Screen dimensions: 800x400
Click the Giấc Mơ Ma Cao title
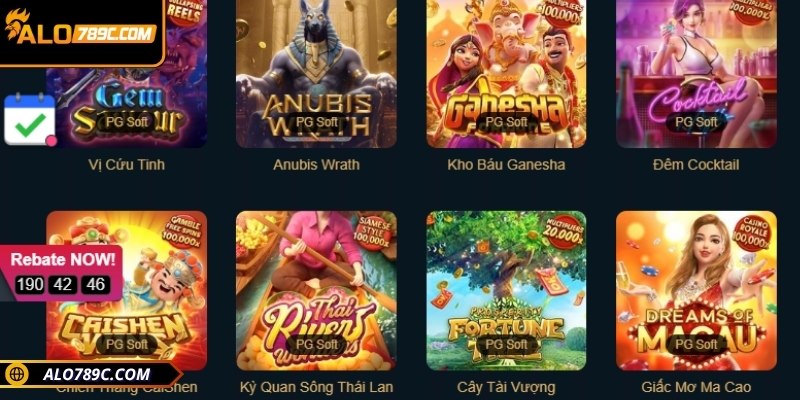696,387
